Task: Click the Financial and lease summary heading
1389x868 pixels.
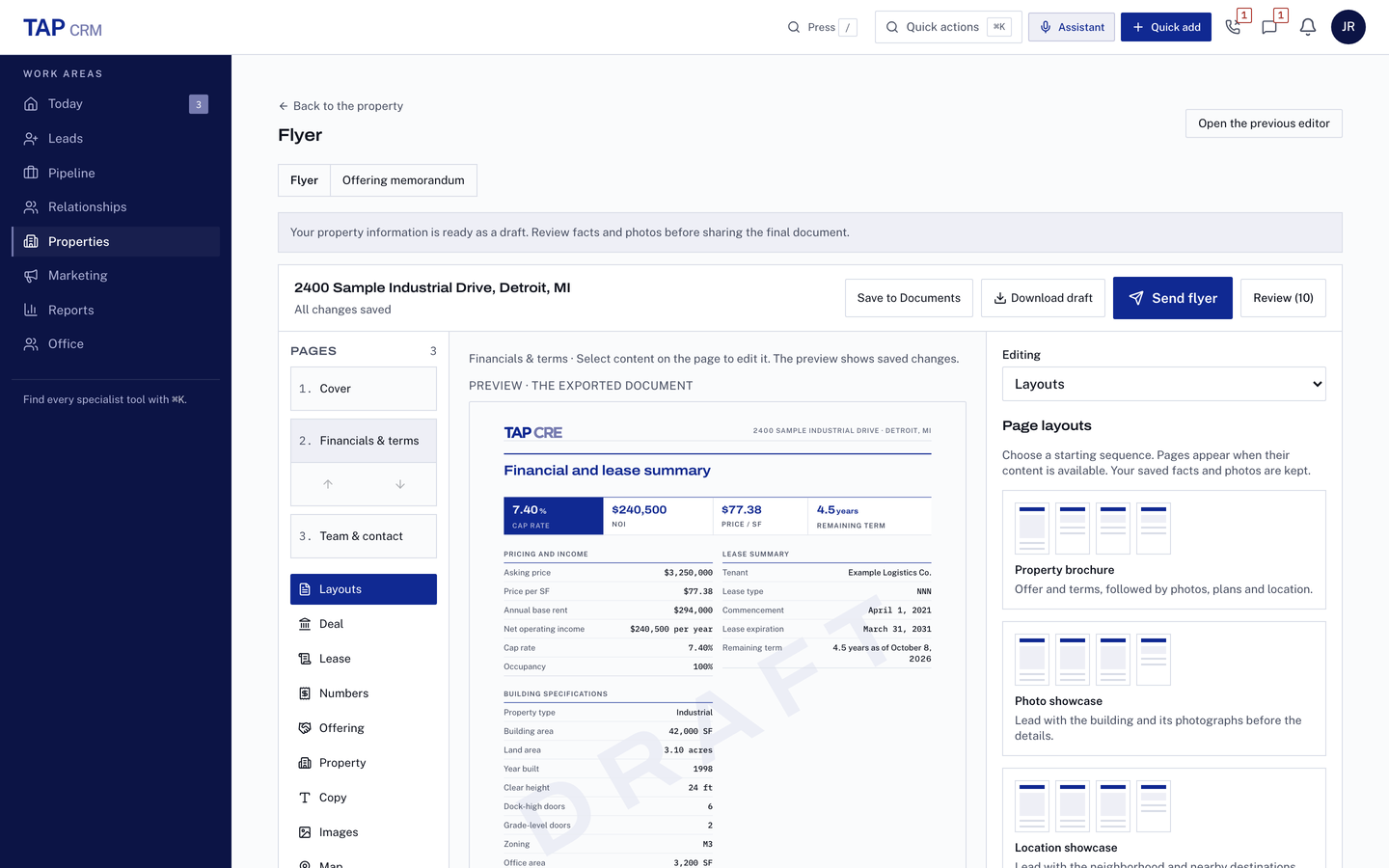Action: [607, 471]
